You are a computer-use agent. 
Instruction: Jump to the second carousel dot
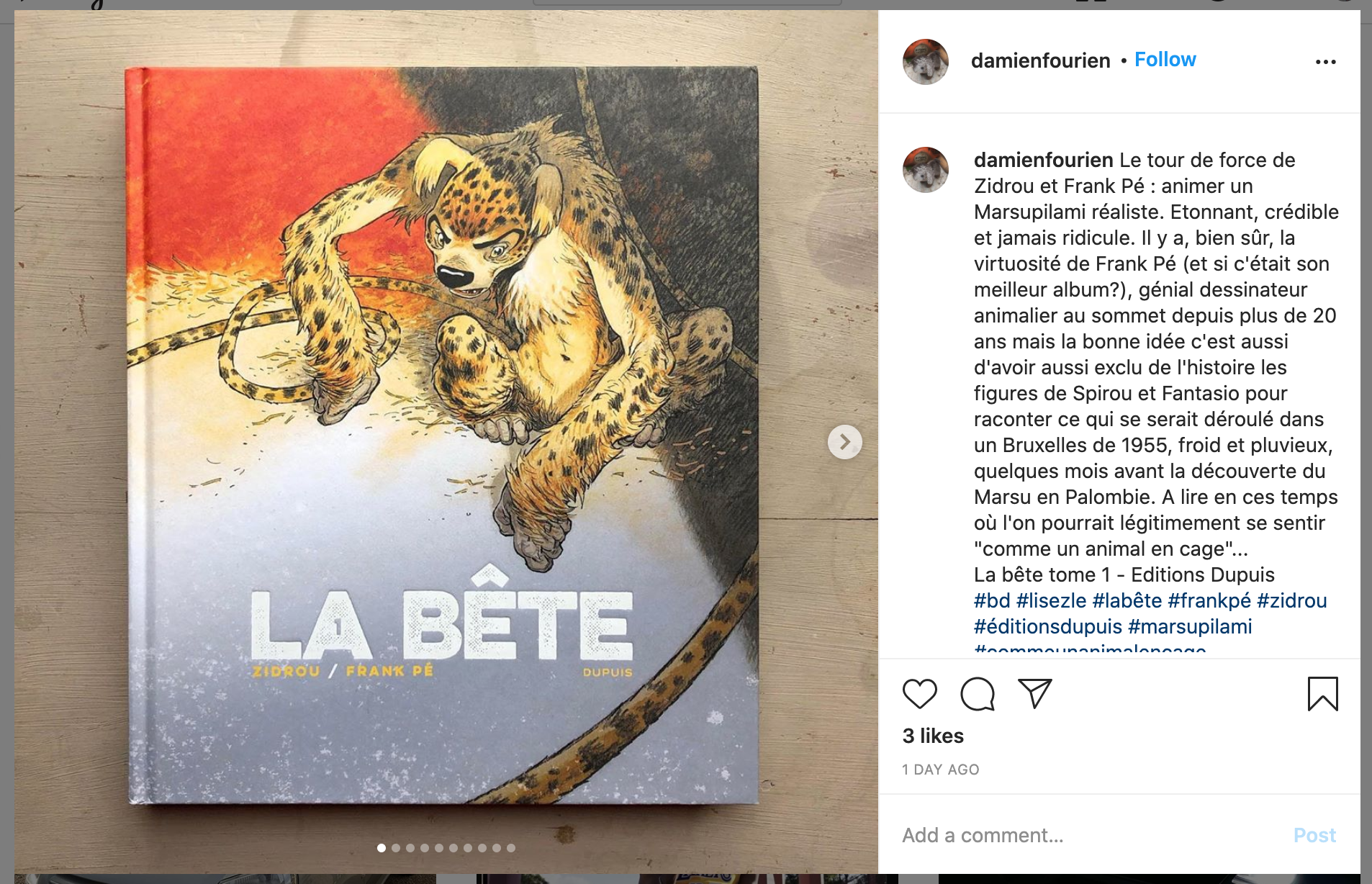[x=396, y=848]
